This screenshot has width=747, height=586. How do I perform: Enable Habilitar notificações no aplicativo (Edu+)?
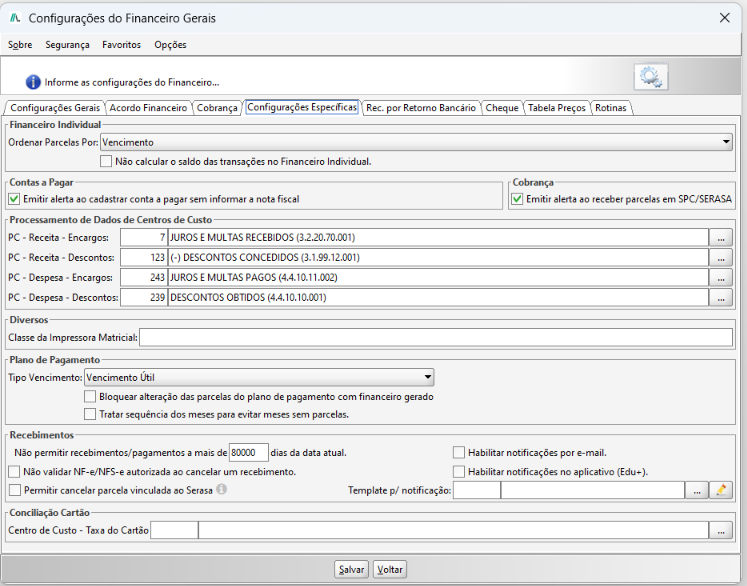point(459,472)
